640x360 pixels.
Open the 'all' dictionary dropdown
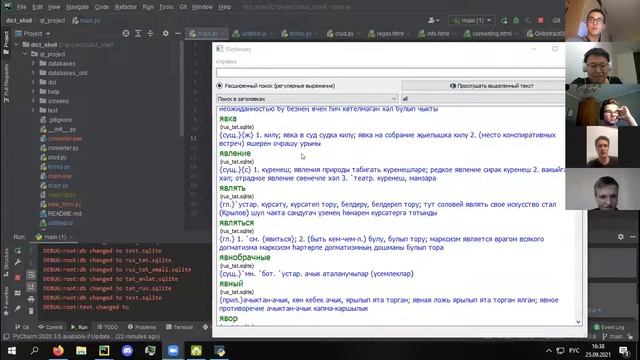[x=483, y=99]
